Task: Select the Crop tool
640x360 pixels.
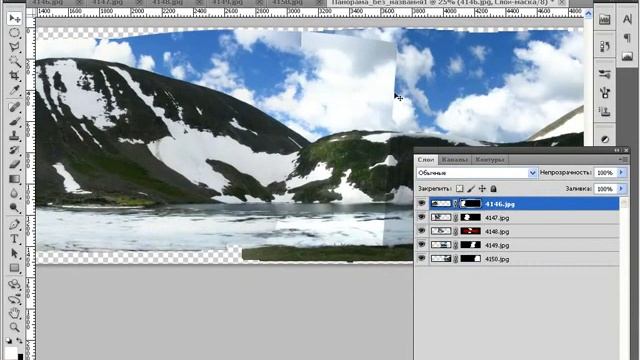Action: tap(14, 76)
